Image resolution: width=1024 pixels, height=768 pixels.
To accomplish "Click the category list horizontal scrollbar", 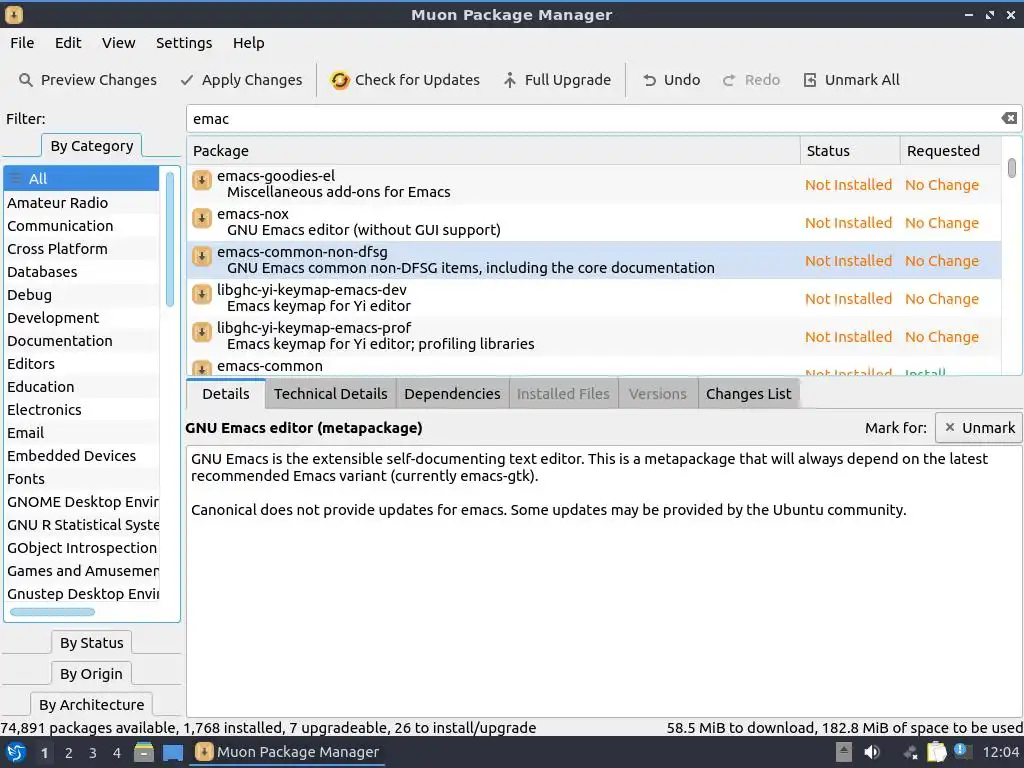I will [52, 612].
